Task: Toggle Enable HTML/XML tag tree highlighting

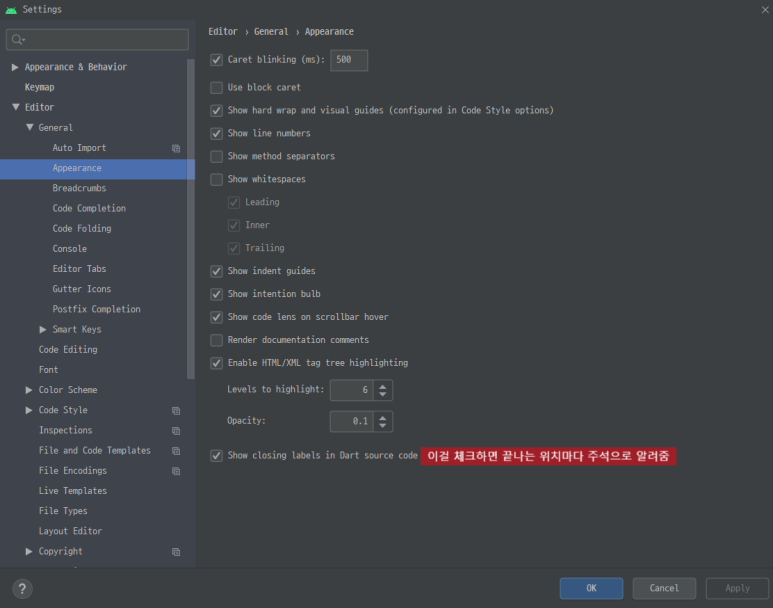Action: tap(216, 363)
